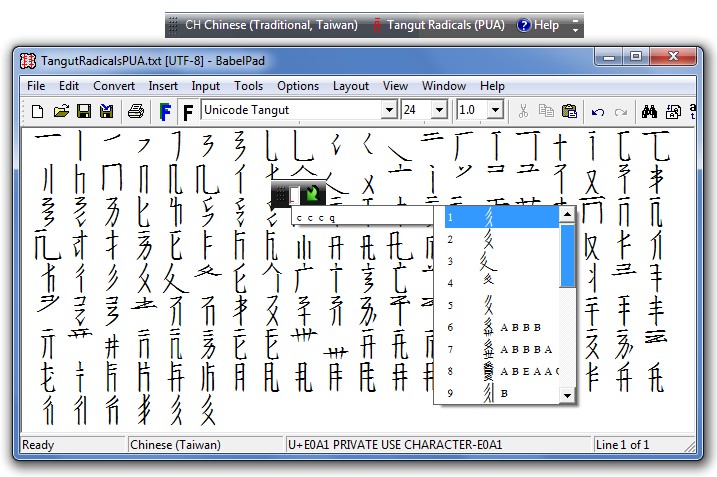717x477 pixels.
Task: Expand the Unicode Tangut font dropdown
Action: pyautogui.click(x=389, y=110)
